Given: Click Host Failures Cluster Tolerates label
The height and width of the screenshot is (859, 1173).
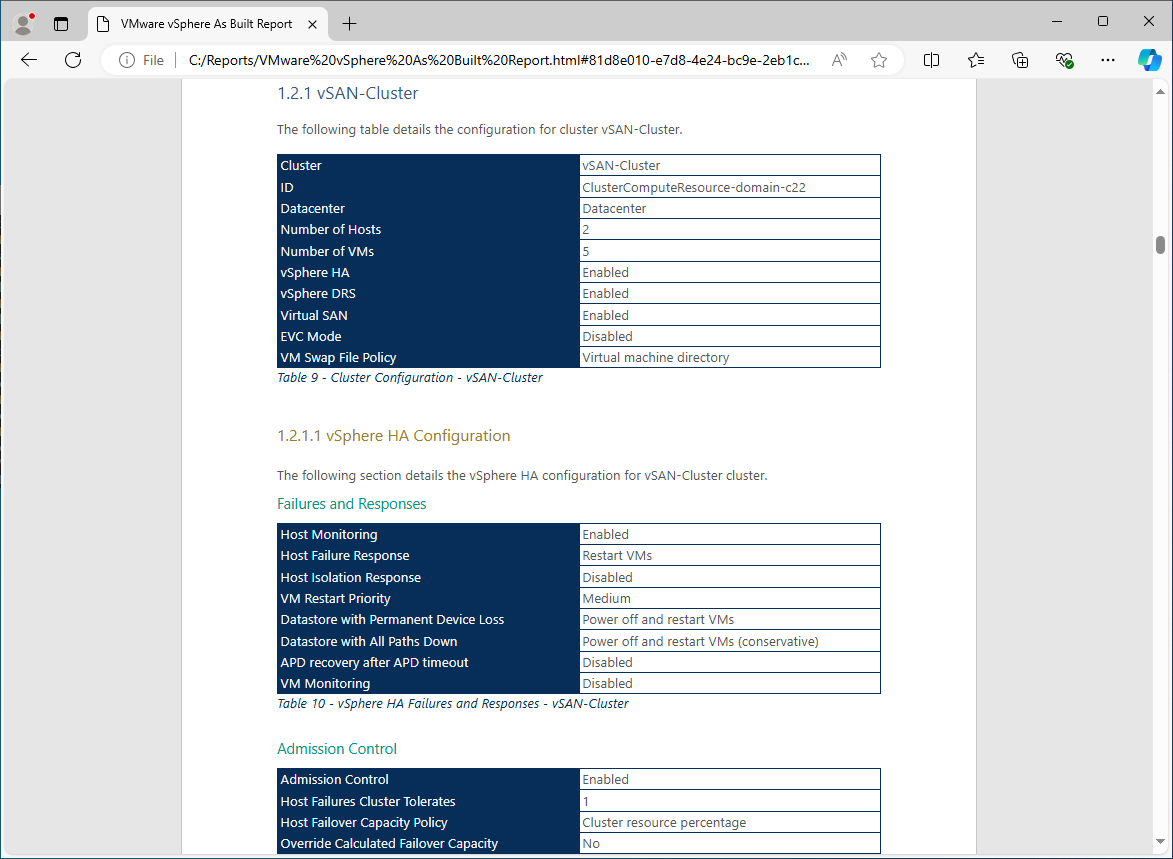Looking at the screenshot, I should pyautogui.click(x=367, y=801).
